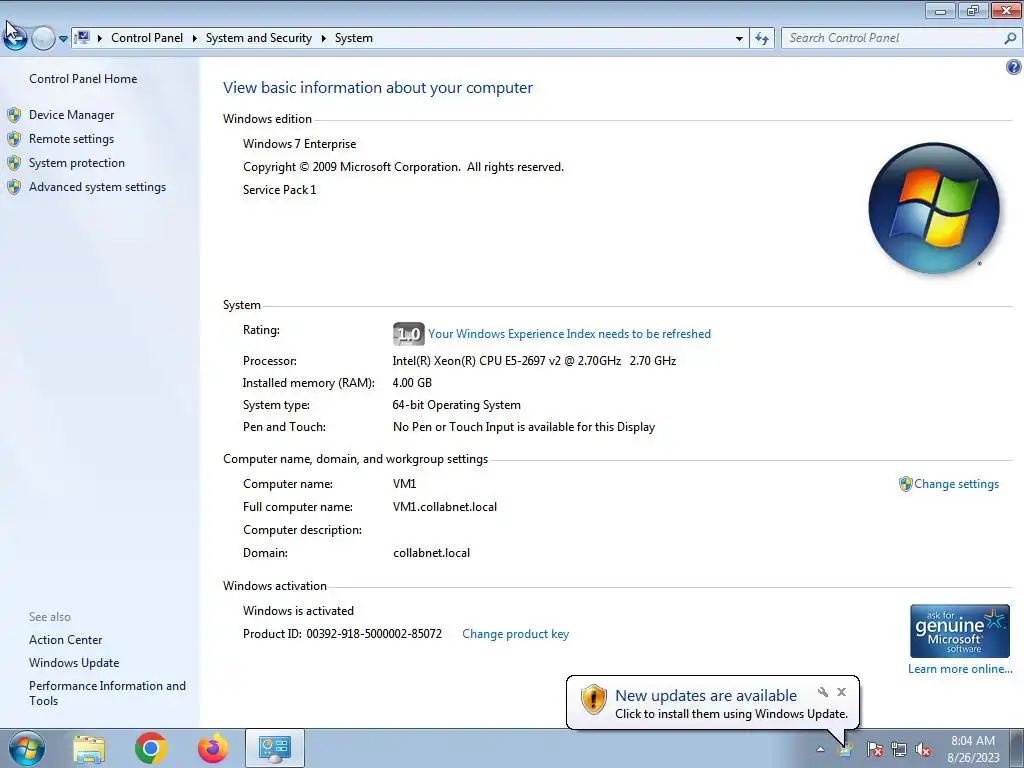This screenshot has width=1024, height=768.
Task: Click the New updates are available balloon
Action: [712, 703]
